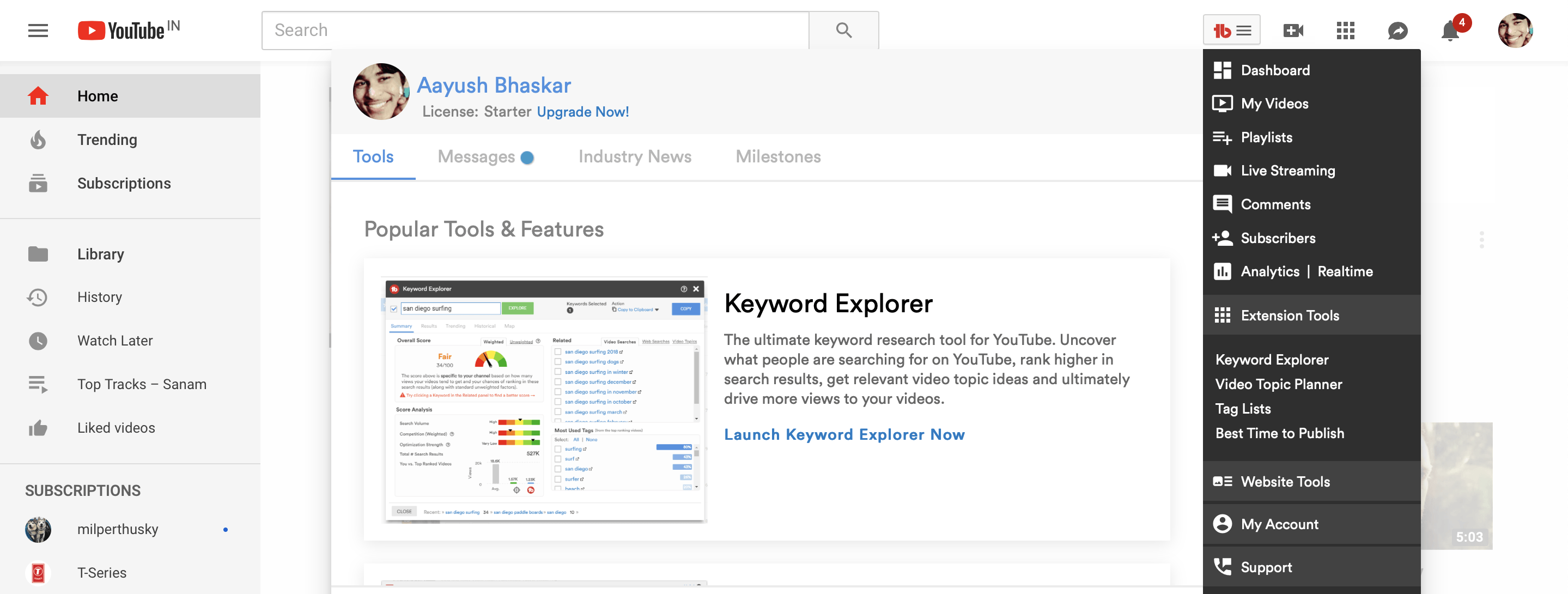Click the Analytics bar chart icon

(1222, 271)
